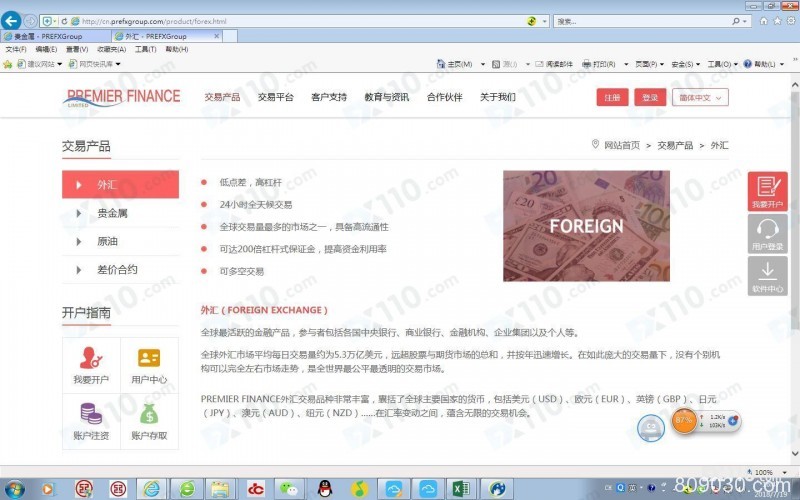The width and height of the screenshot is (800, 500).
Task: Click the Premier Finance logo
Action: click(121, 97)
